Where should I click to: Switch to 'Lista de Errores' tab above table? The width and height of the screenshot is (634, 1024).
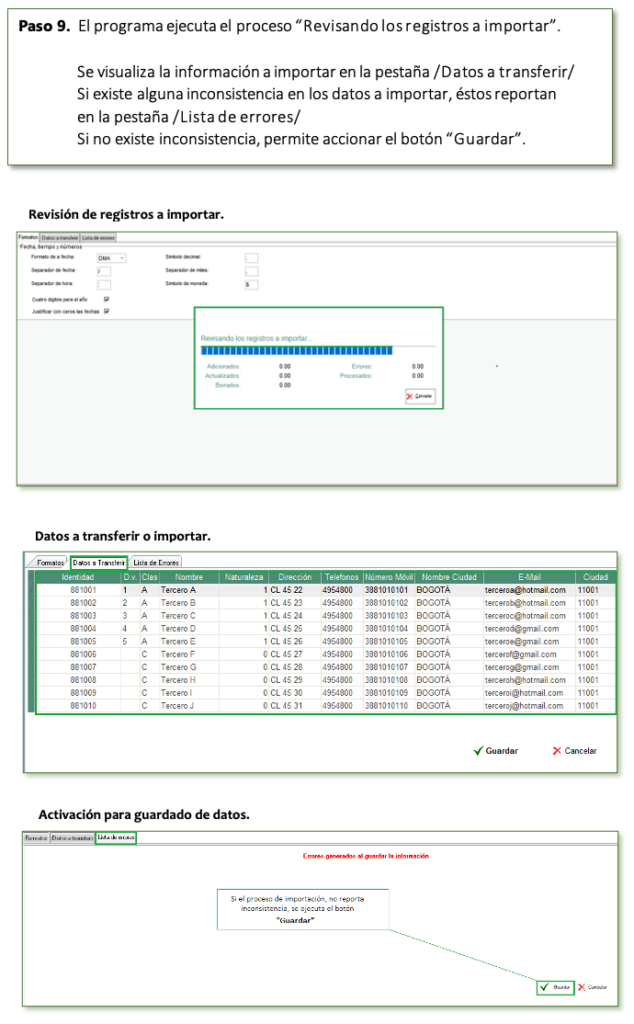(156, 563)
